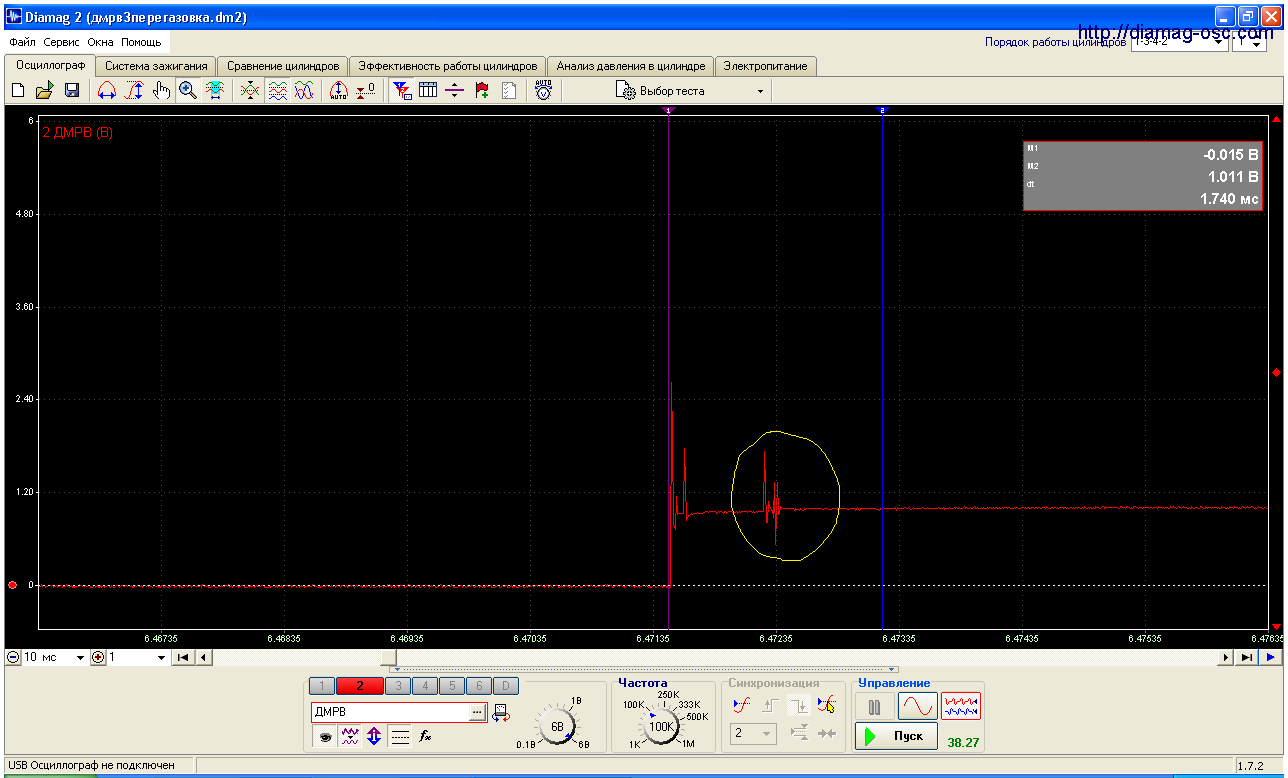Jump to the start of the recording
Viewport: 1288px width, 778px height.
(x=183, y=658)
